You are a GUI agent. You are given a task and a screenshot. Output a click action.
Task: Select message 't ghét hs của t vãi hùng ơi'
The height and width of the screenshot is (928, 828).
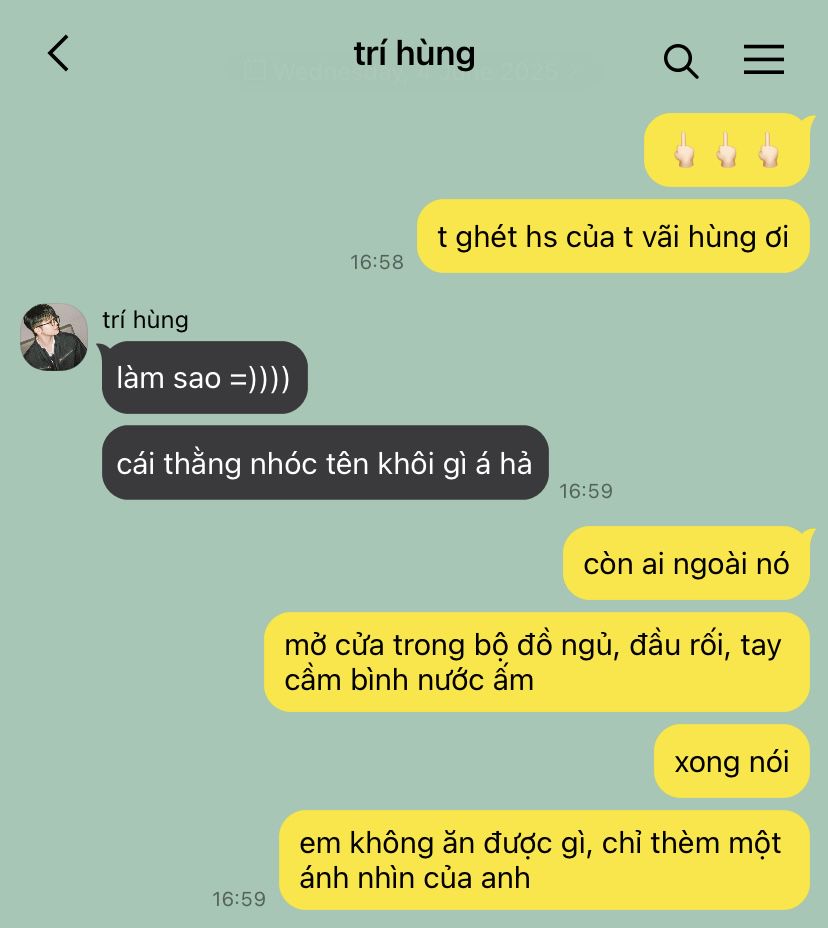(613, 236)
